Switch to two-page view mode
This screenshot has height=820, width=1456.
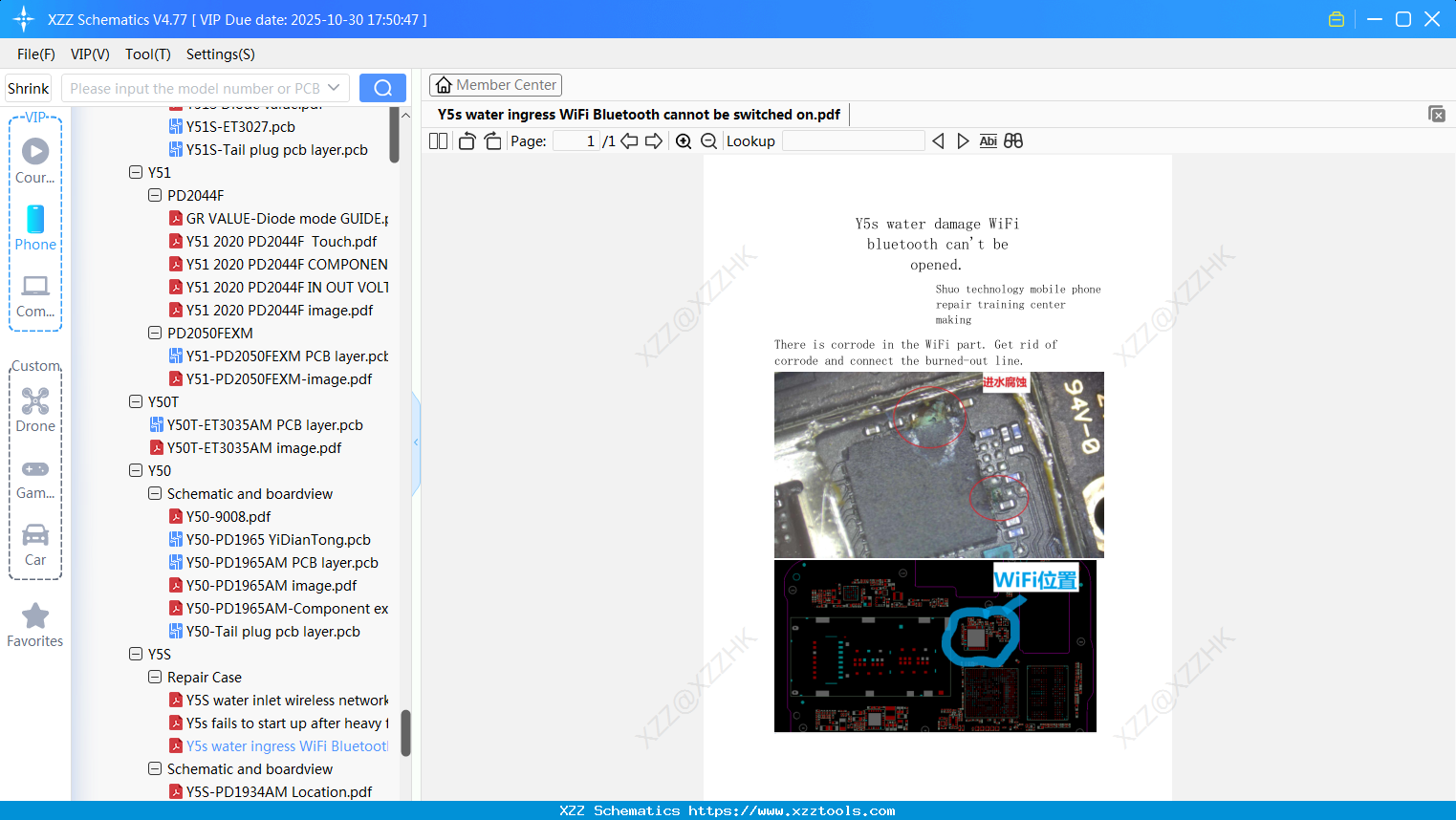[437, 140]
